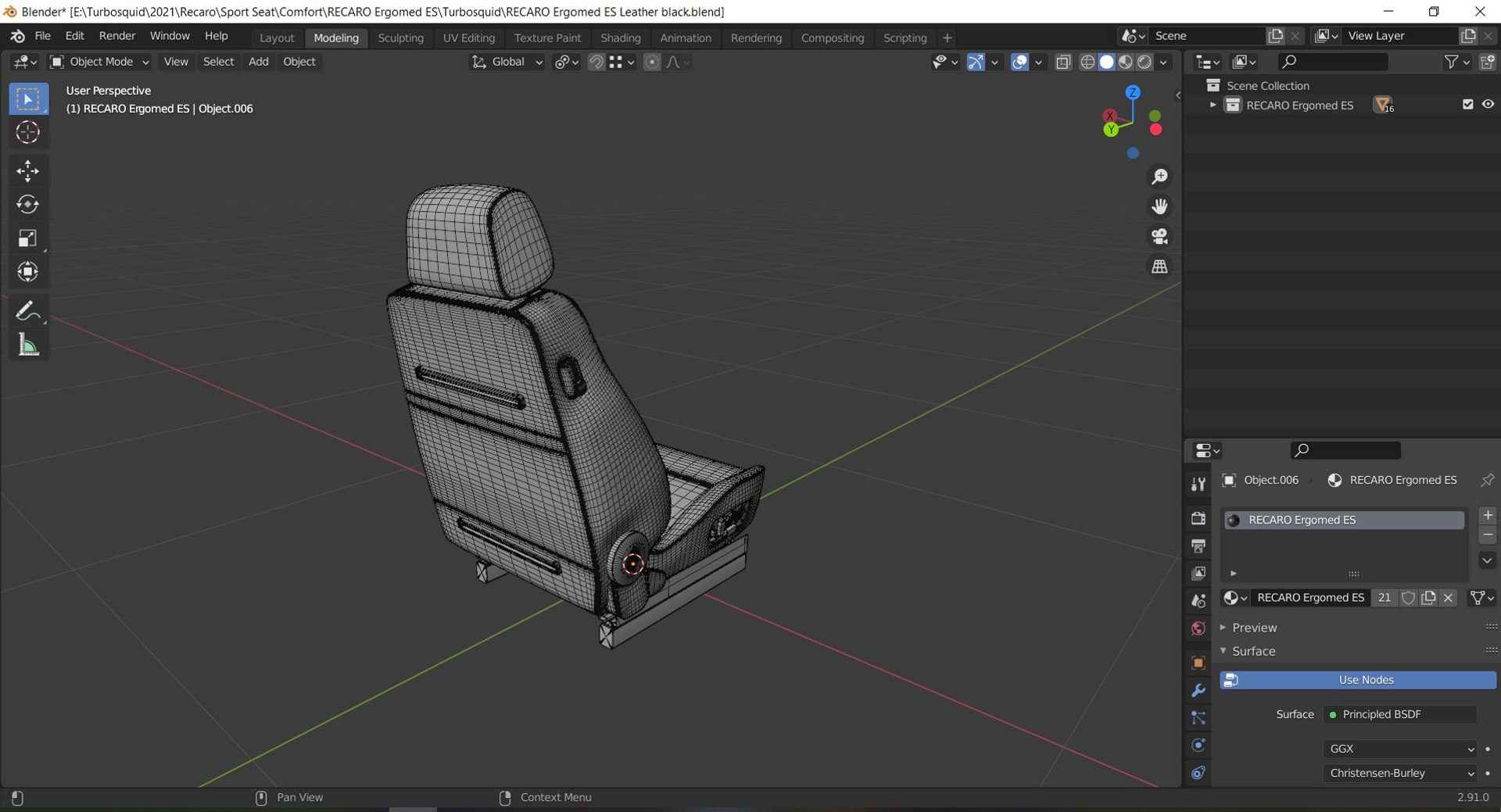1501x812 pixels.
Task: Click the outliner search field
Action: click(x=1333, y=62)
